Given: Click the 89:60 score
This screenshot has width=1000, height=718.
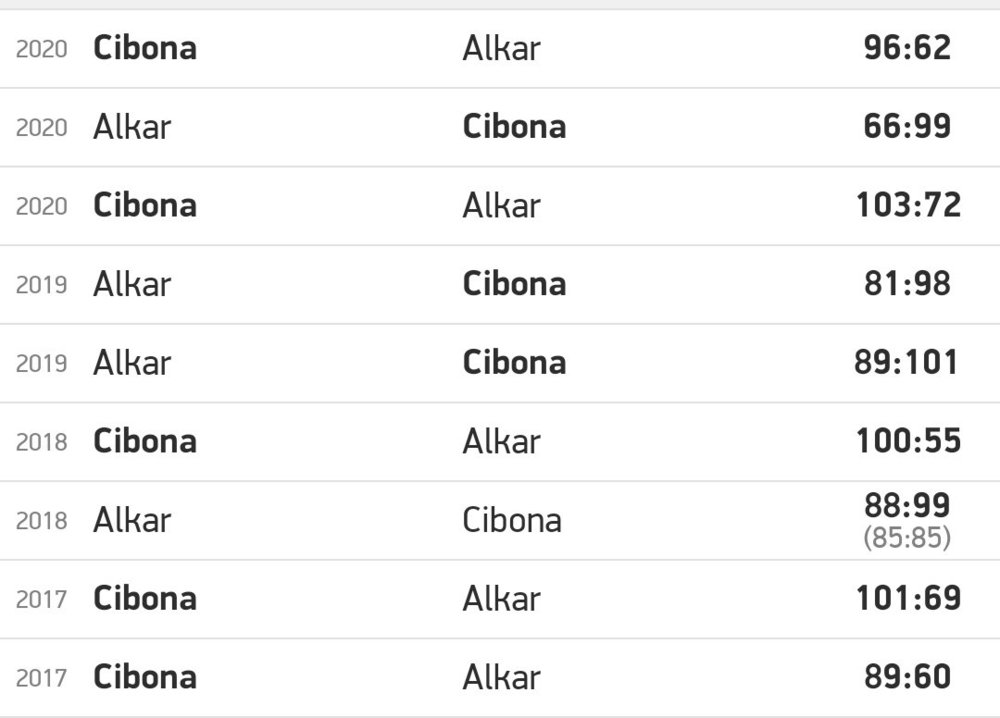Looking at the screenshot, I should 907,677.
